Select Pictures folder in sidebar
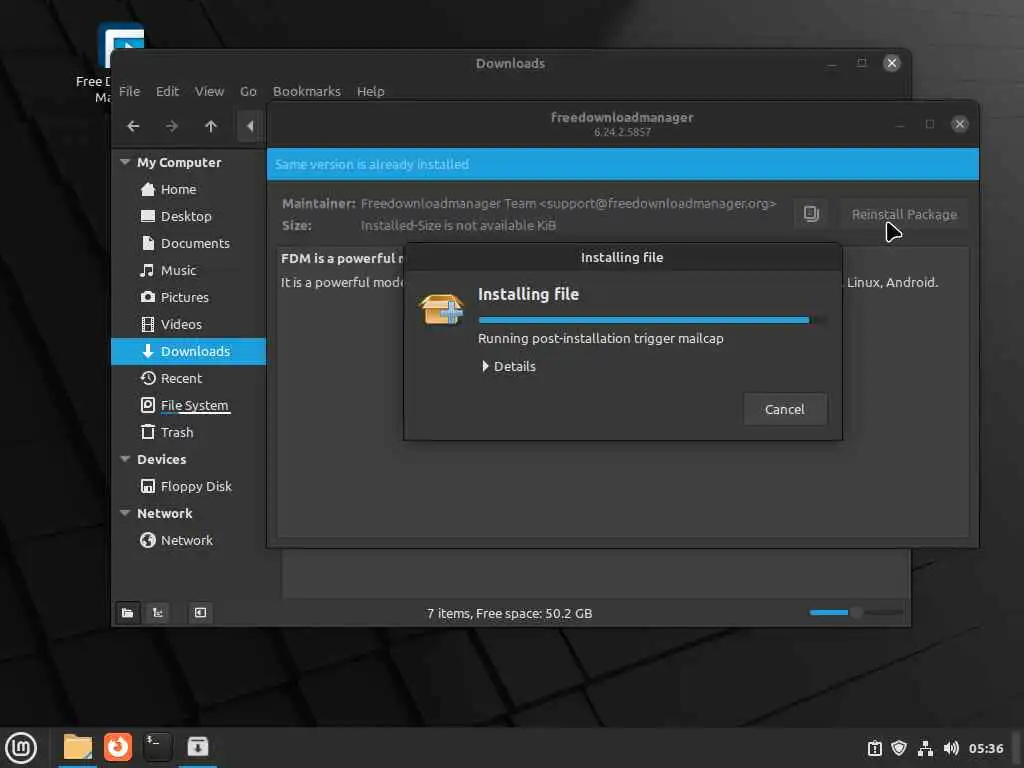1024x768 pixels. point(184,297)
